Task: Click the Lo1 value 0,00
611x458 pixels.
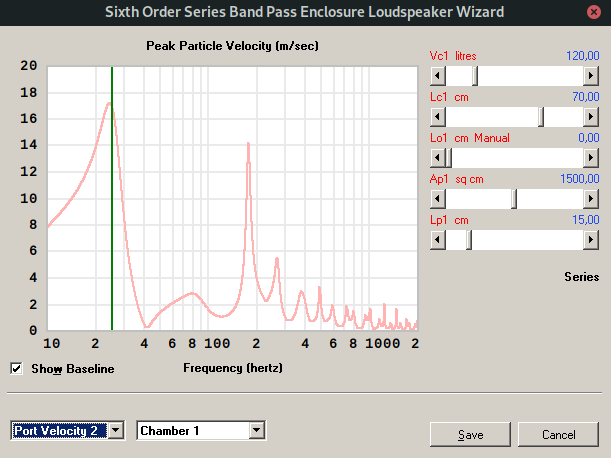Action: 589,138
